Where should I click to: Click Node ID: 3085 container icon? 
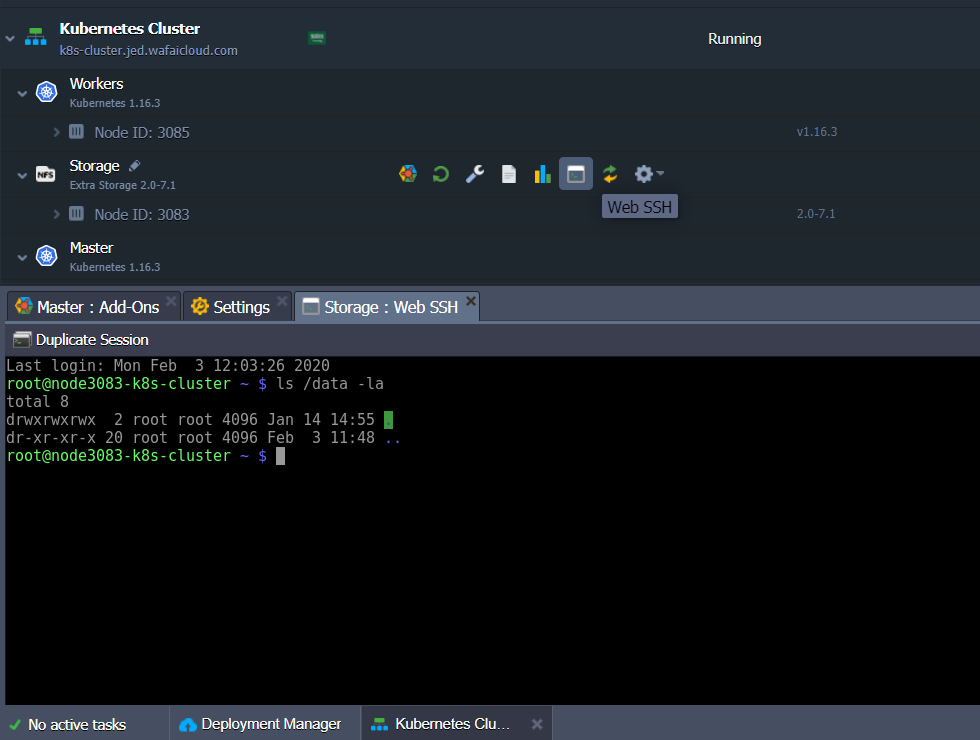click(76, 131)
